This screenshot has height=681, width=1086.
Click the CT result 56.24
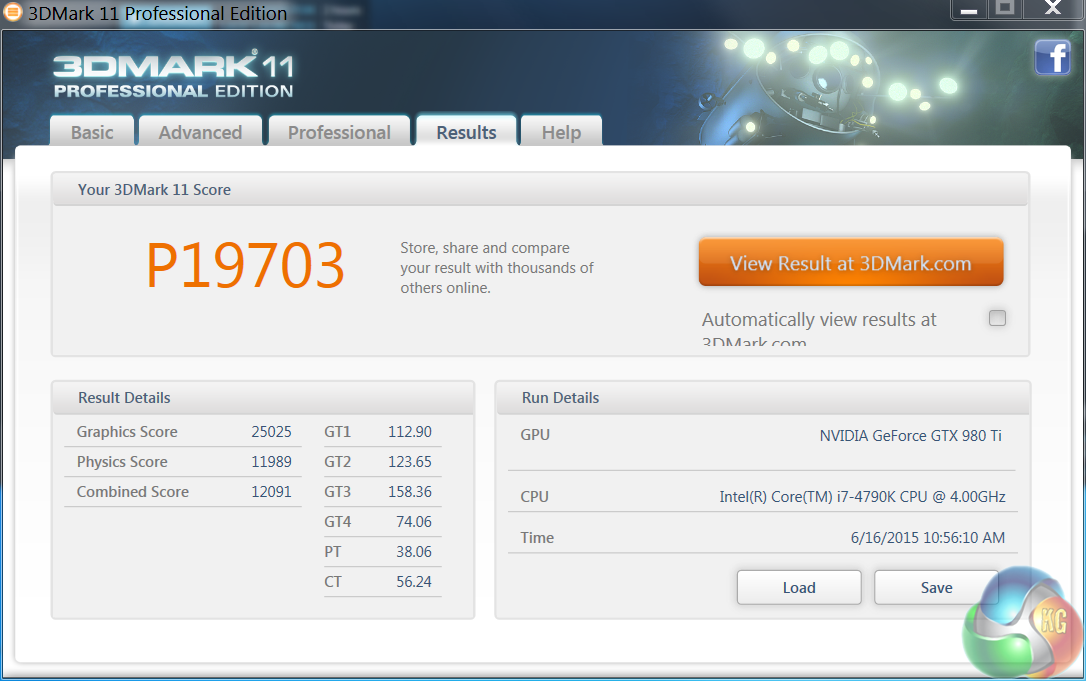coord(413,581)
